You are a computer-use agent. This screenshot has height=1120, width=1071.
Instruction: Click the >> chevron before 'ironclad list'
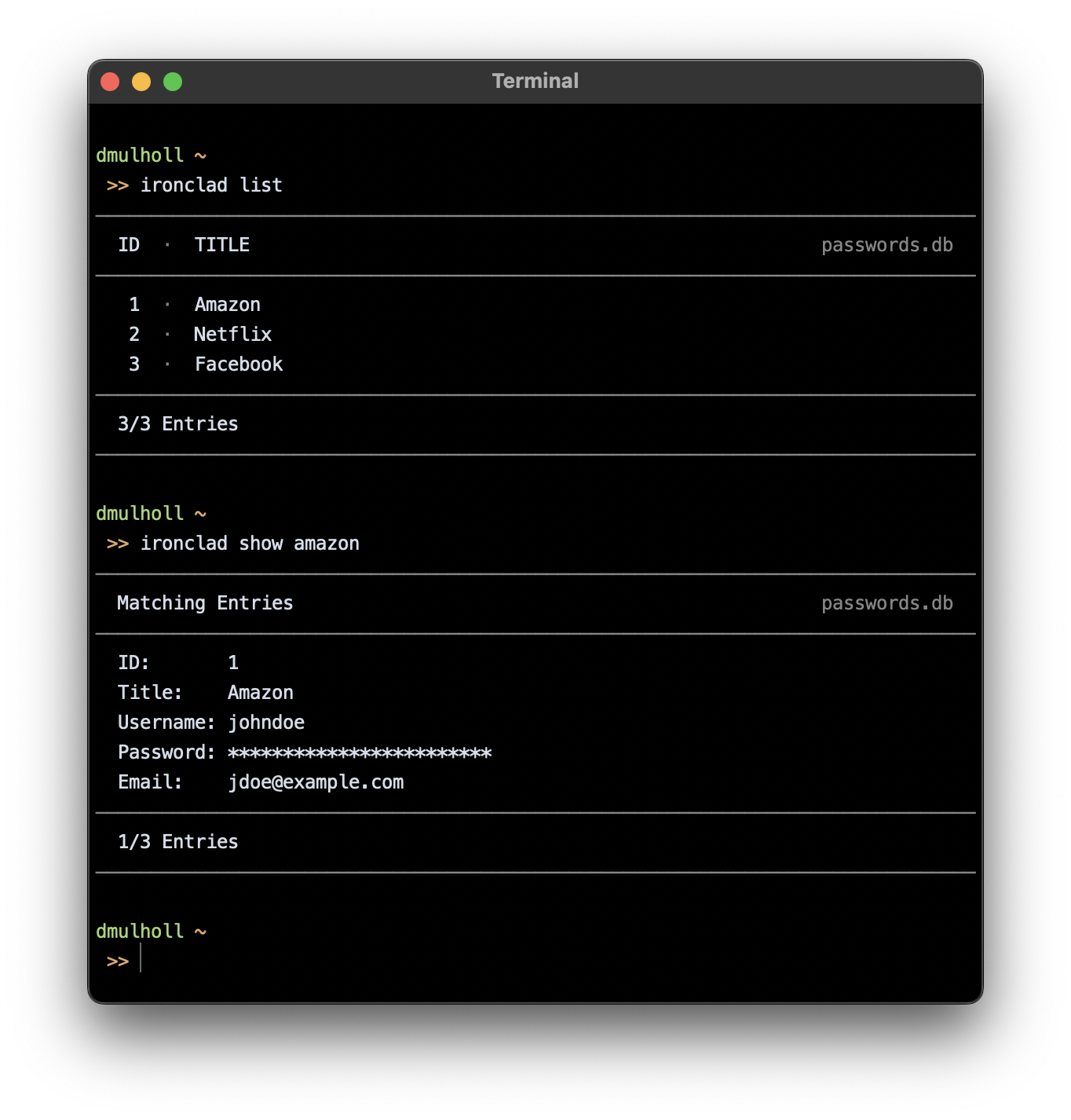(118, 185)
